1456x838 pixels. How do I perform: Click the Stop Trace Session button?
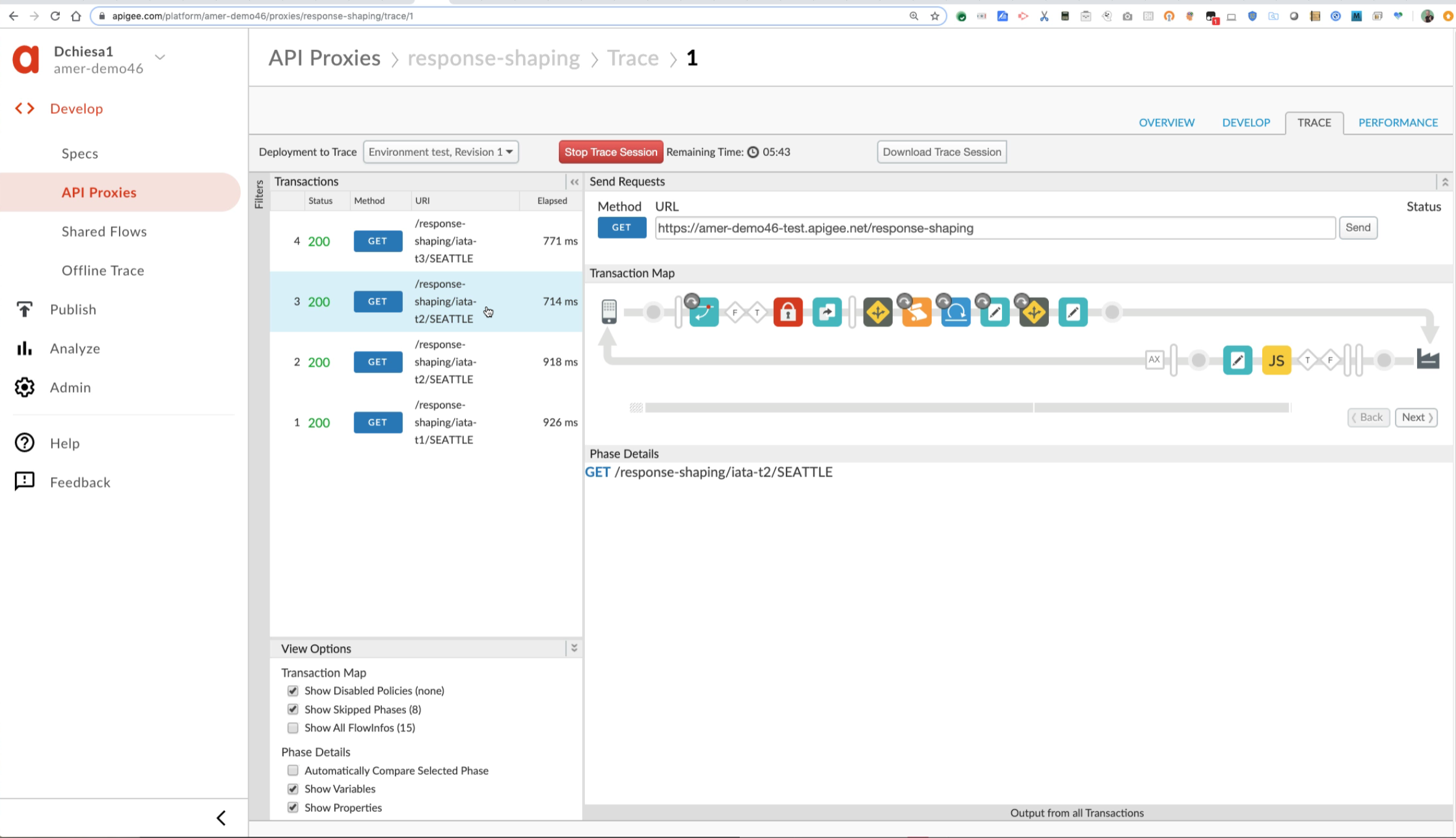(610, 152)
